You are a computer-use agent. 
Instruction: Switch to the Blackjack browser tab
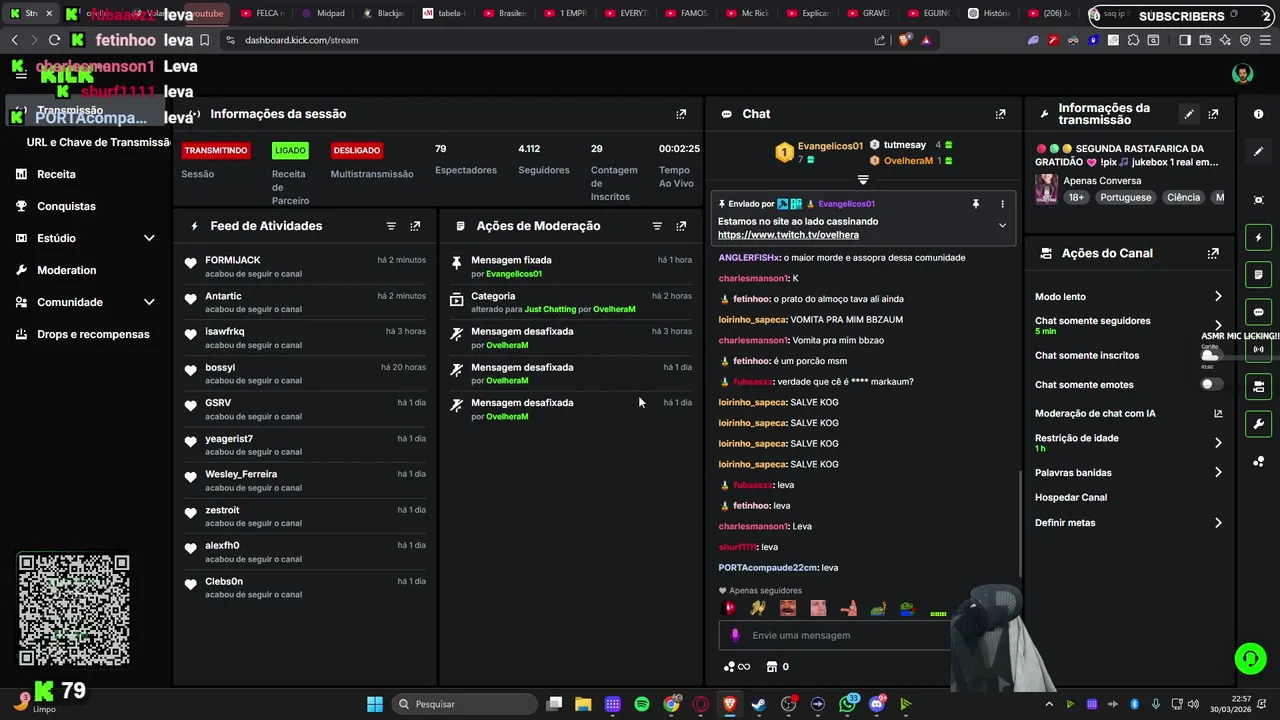pyautogui.click(x=384, y=14)
